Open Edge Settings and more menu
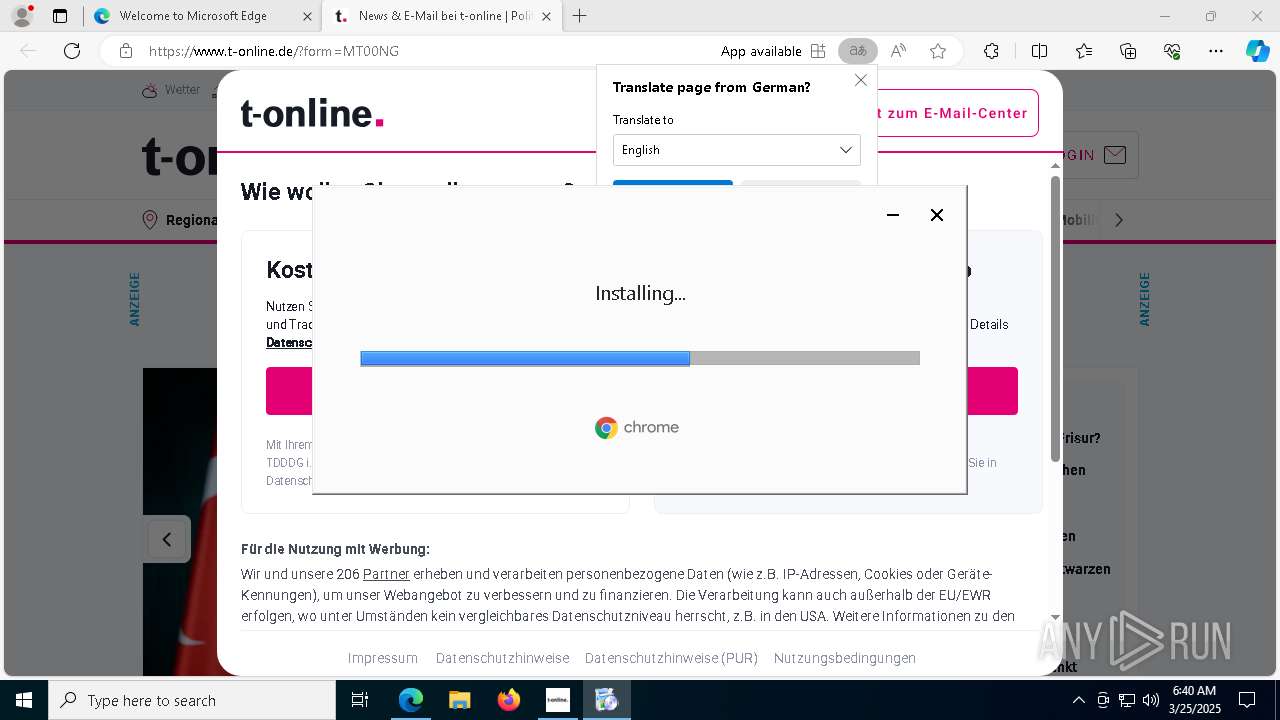Image resolution: width=1280 pixels, height=720 pixels. (x=1216, y=51)
